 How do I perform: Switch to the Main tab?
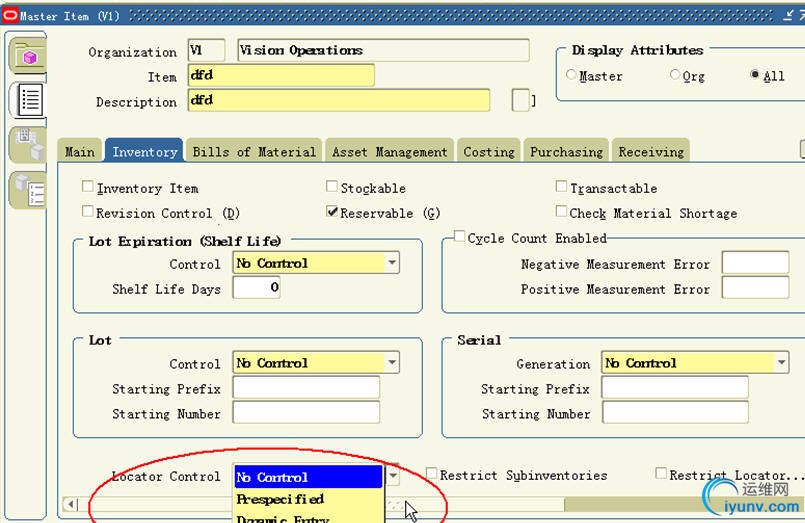point(80,151)
